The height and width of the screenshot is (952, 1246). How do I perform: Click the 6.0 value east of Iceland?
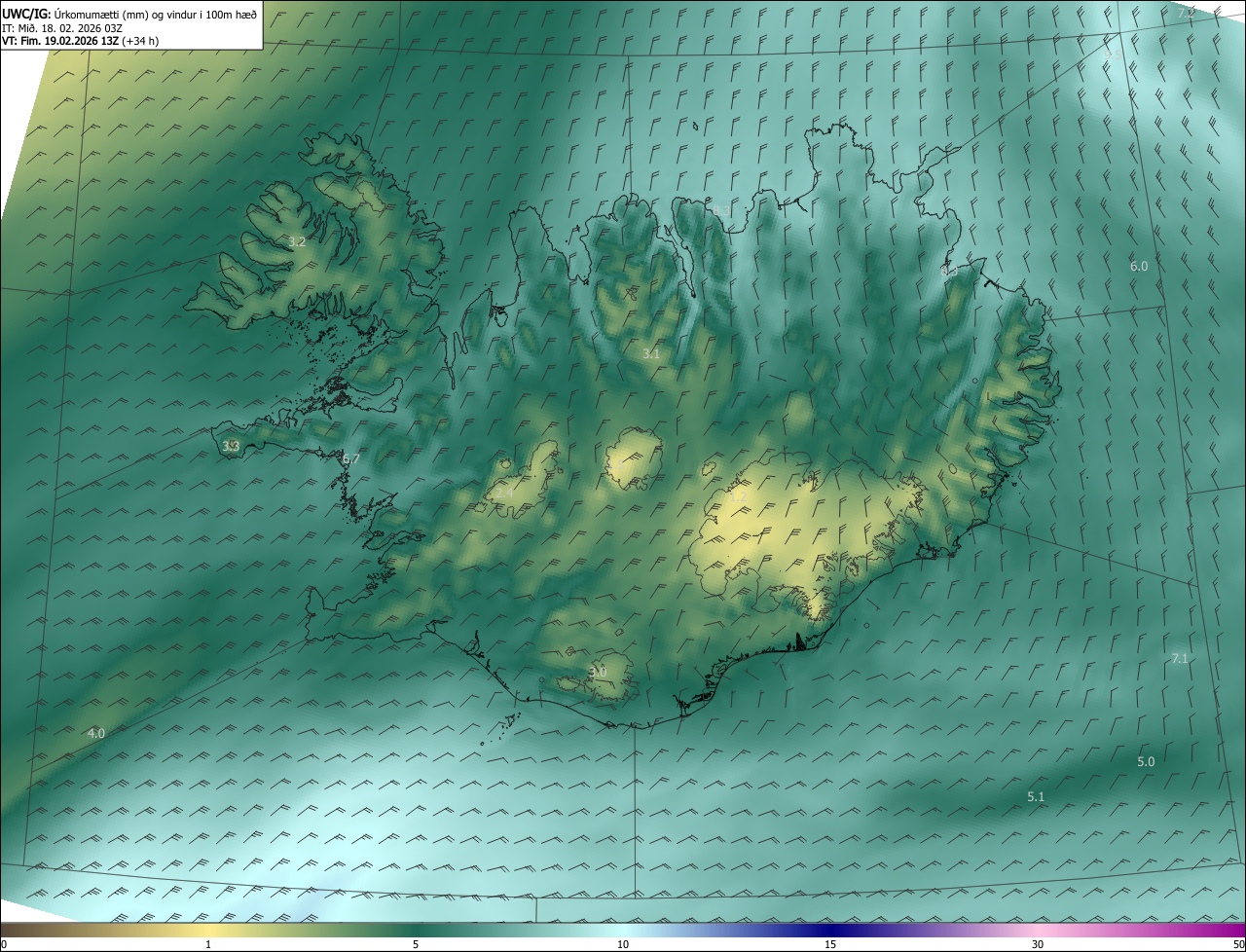coord(1138,266)
